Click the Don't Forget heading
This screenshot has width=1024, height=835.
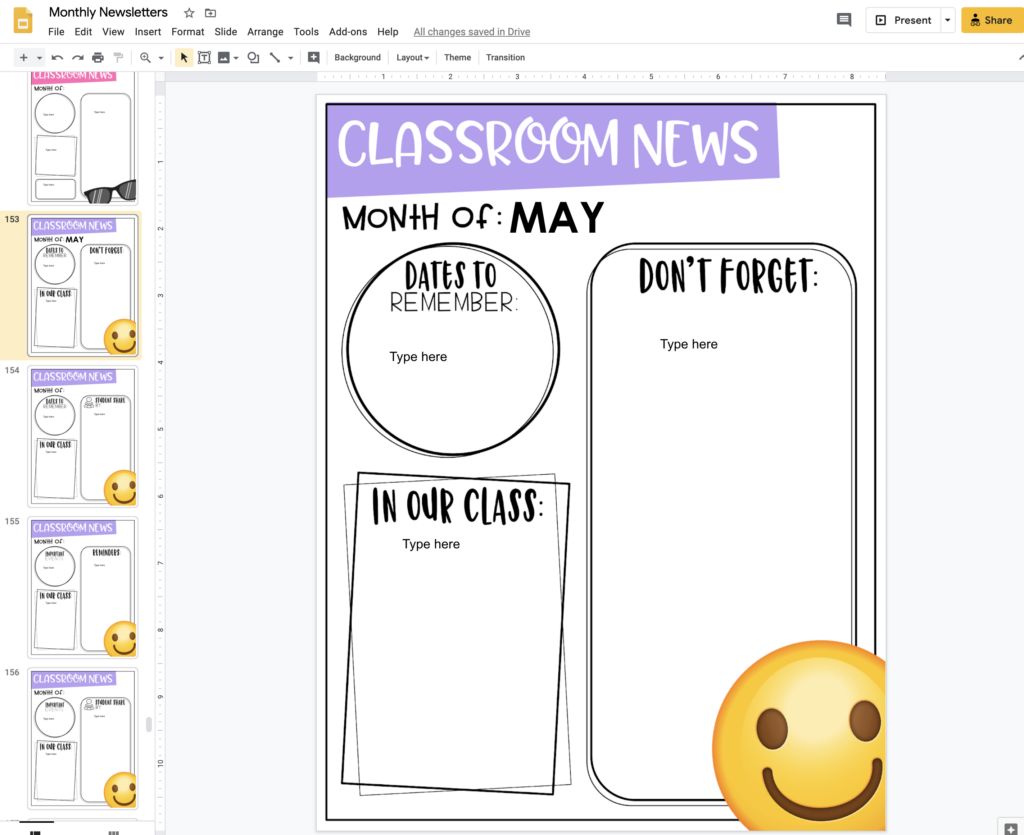[x=728, y=275]
